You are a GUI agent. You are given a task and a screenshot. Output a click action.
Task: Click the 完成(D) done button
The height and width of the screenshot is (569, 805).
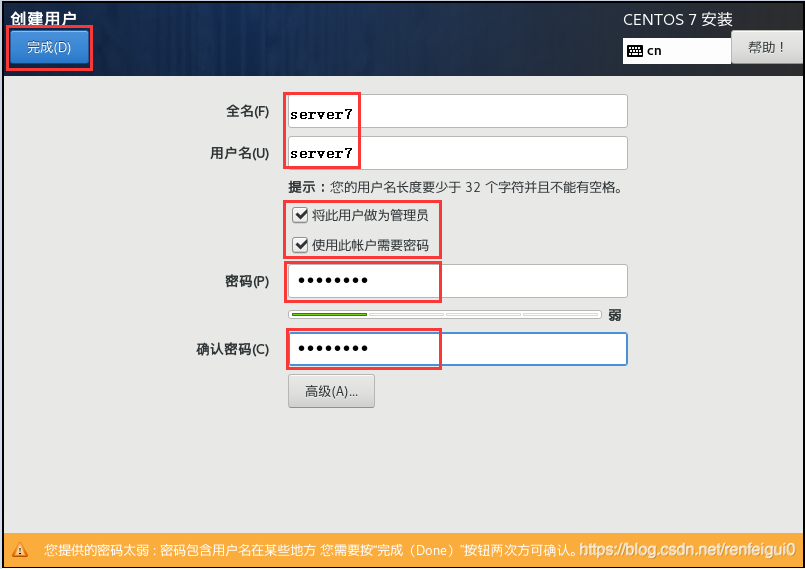(x=49, y=47)
